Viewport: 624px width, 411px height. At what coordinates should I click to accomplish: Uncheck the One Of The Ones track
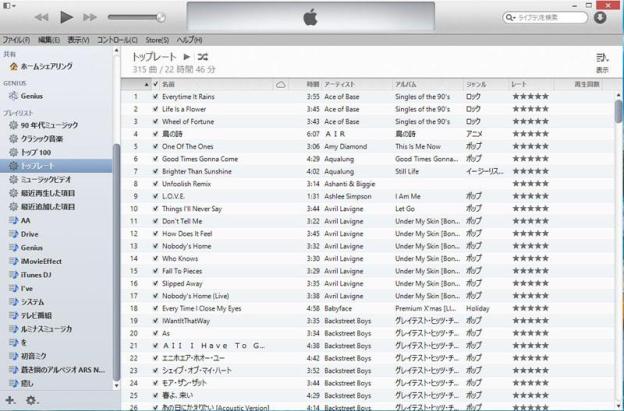[x=156, y=146]
